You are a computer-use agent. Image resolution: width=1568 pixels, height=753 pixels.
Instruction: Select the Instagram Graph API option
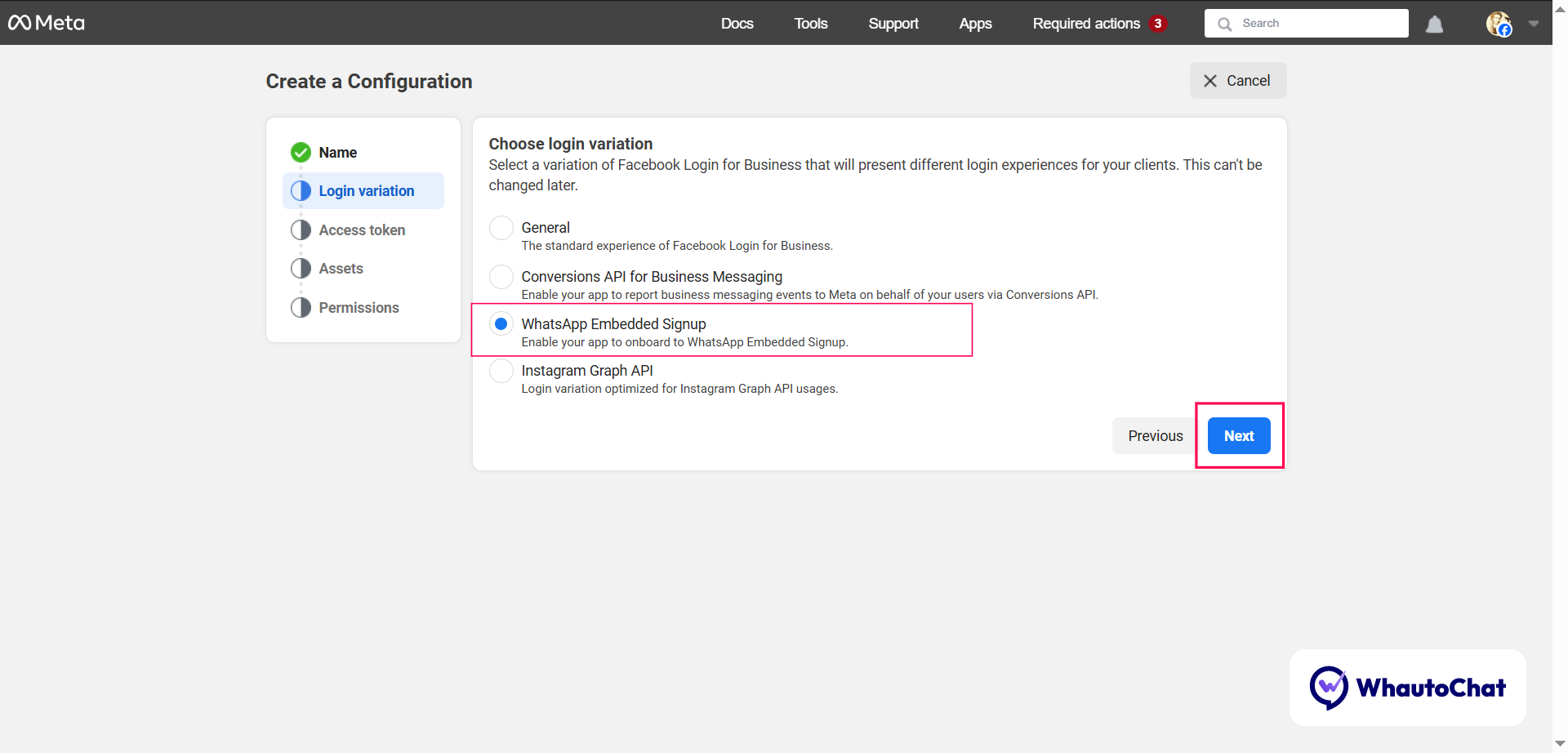(501, 371)
